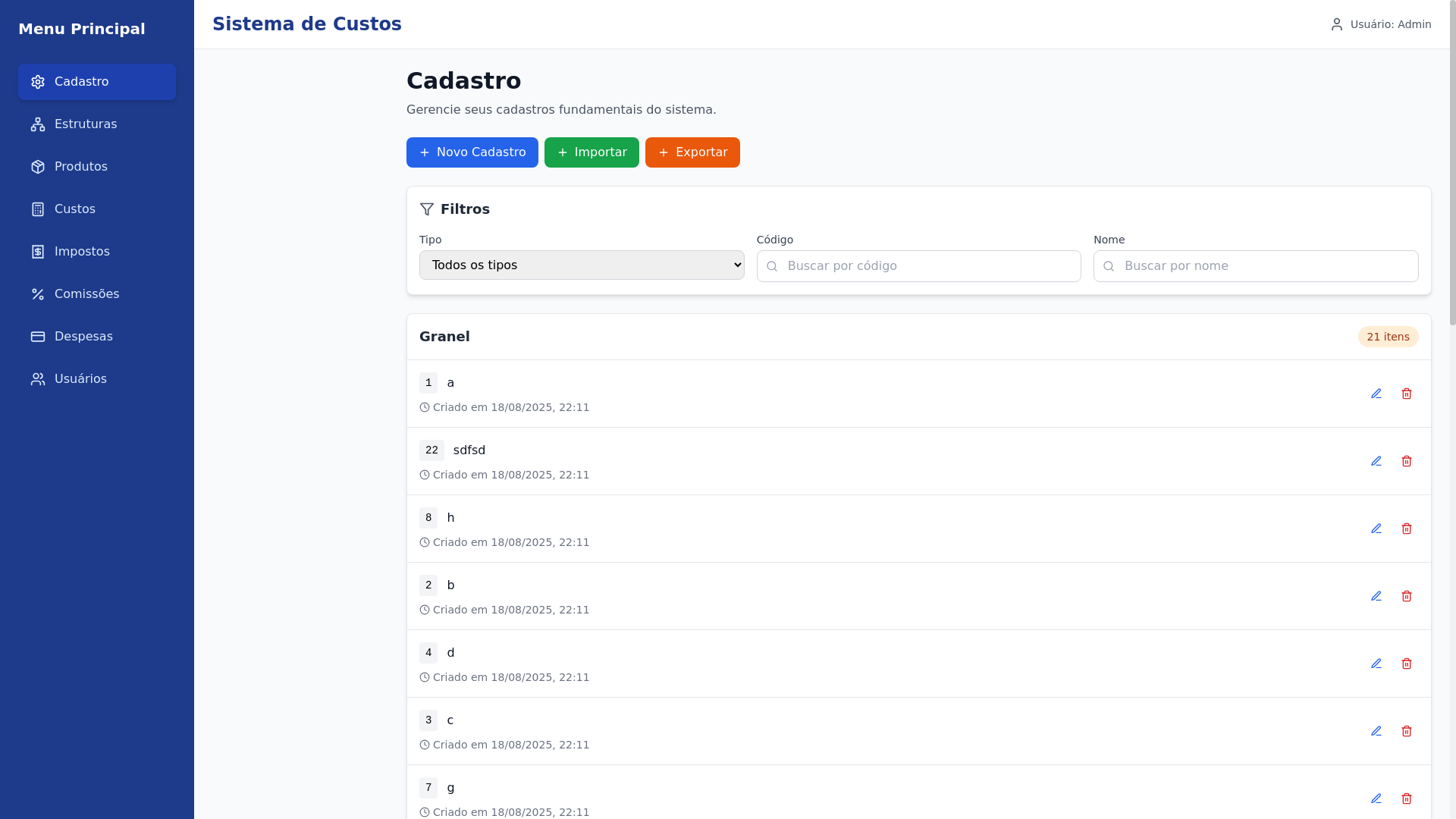
Task: Edit the 'sdfsd' entry
Action: tap(1376, 461)
